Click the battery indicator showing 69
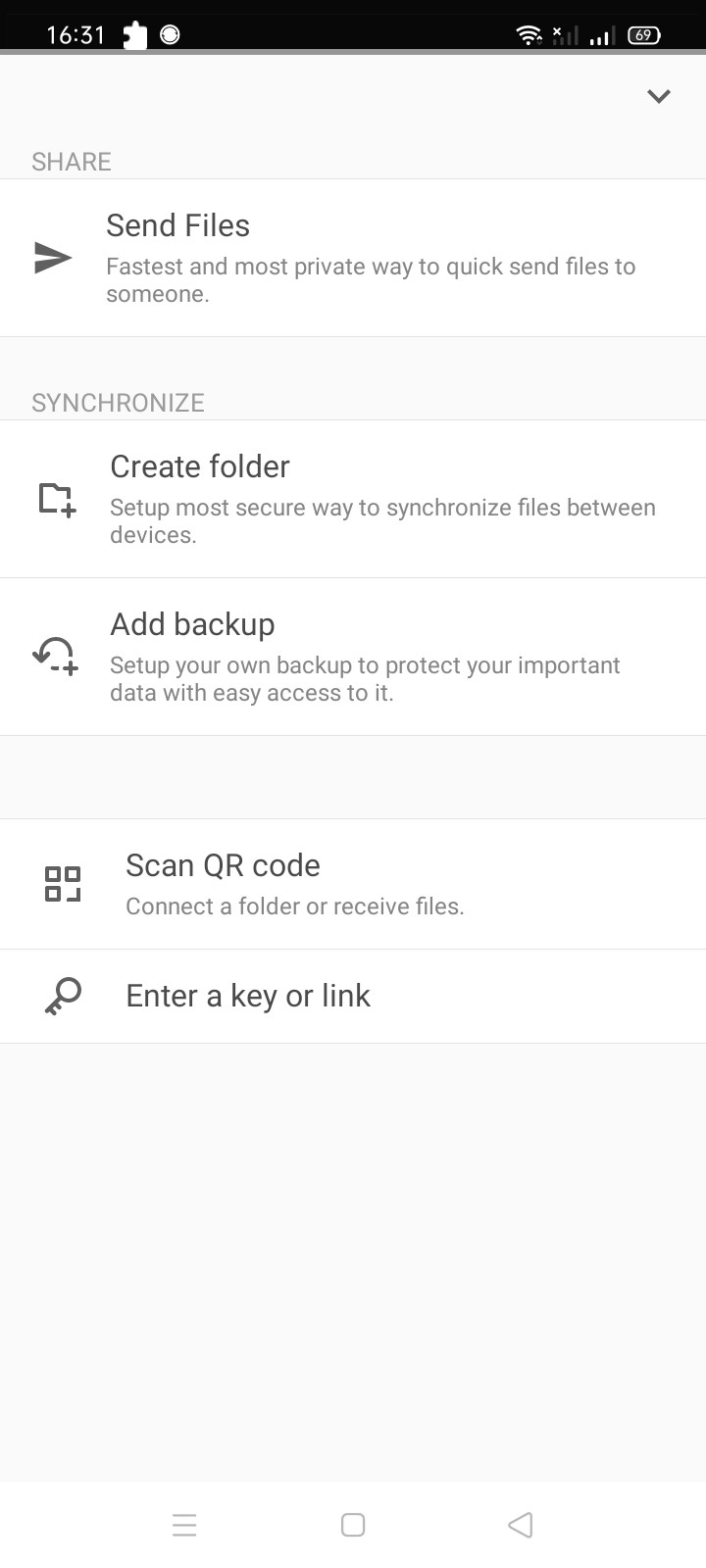This screenshot has height=1568, width=706. (x=643, y=34)
